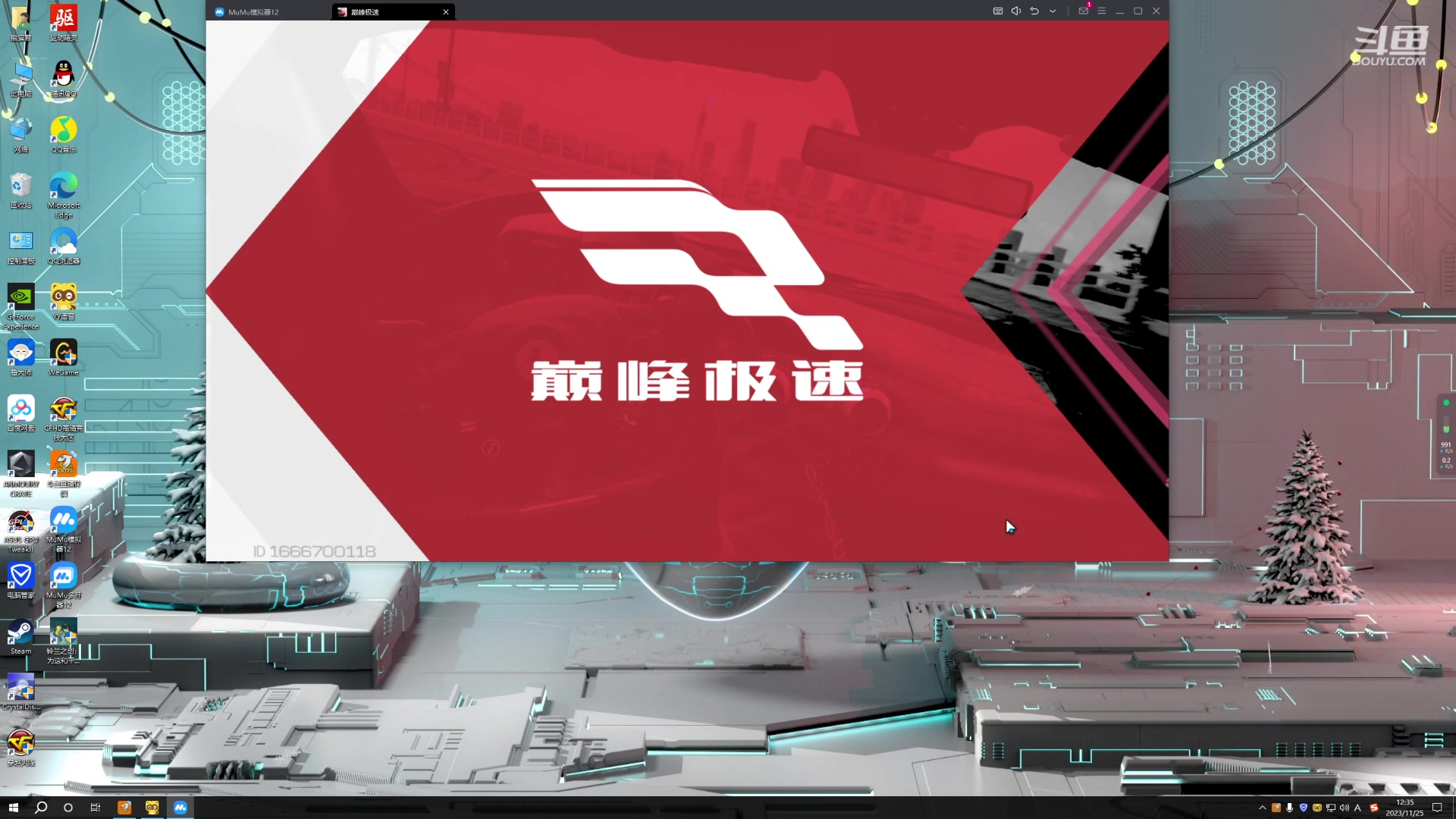Open the user folder desktop icon
Viewport: 1456px width, 819px height.
coord(21,23)
